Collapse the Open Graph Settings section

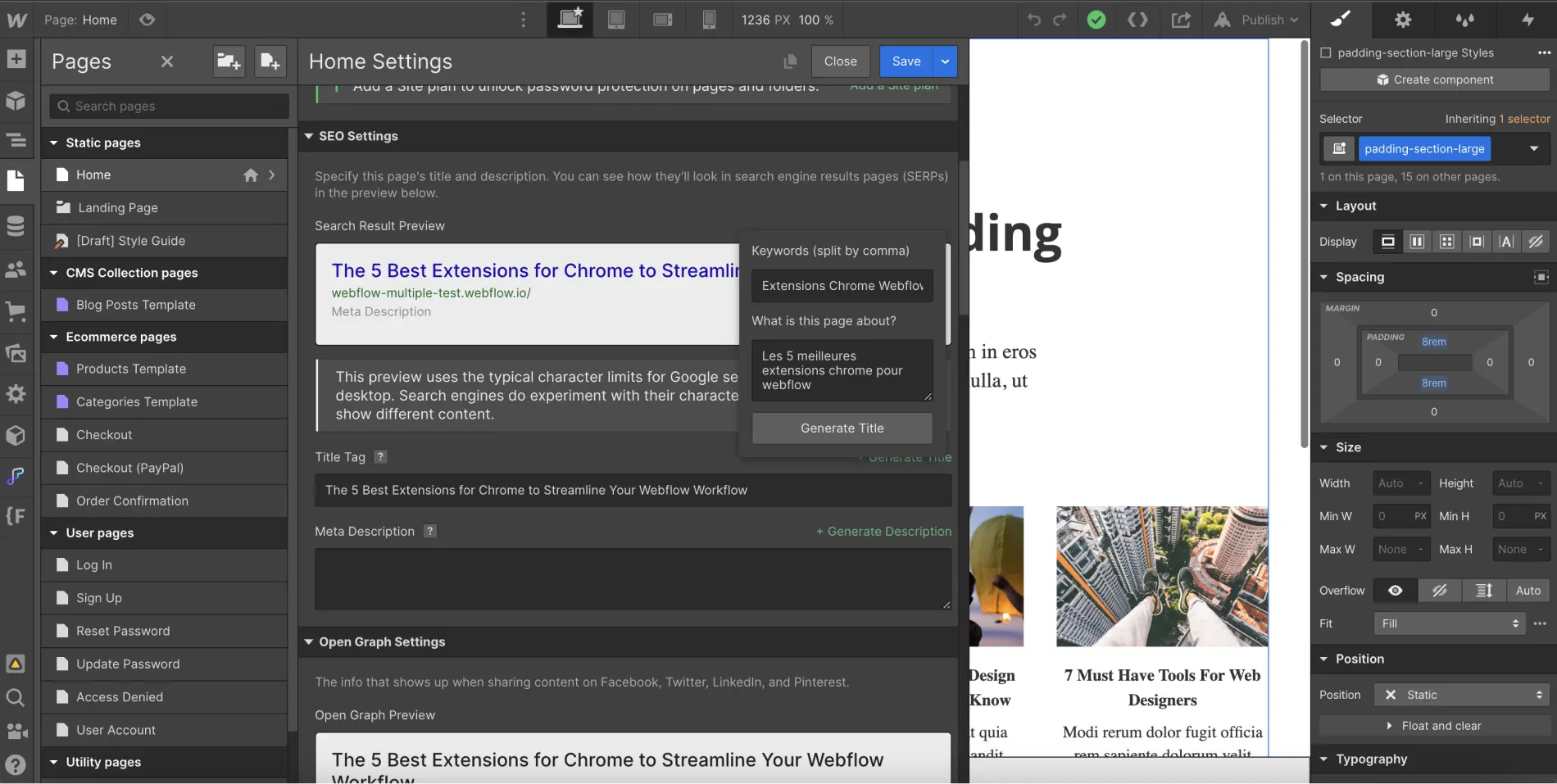pyautogui.click(x=309, y=641)
